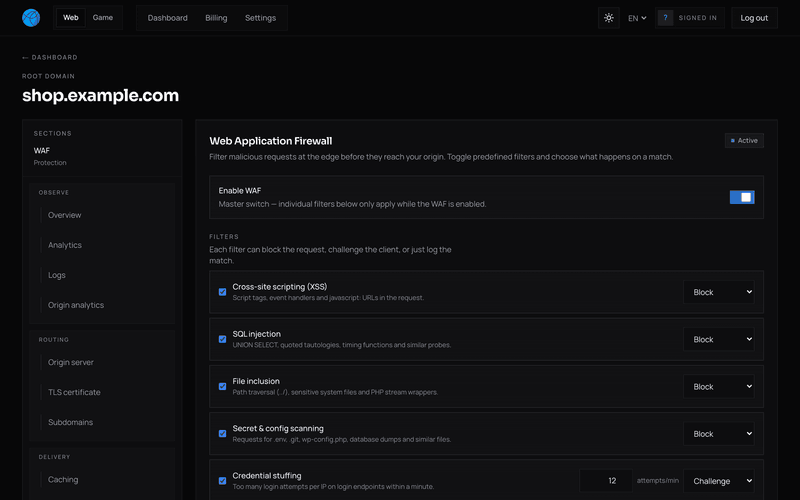This screenshot has width=800, height=500.
Task: Uncheck the File inclusion filter checkbox
Action: [222, 386]
